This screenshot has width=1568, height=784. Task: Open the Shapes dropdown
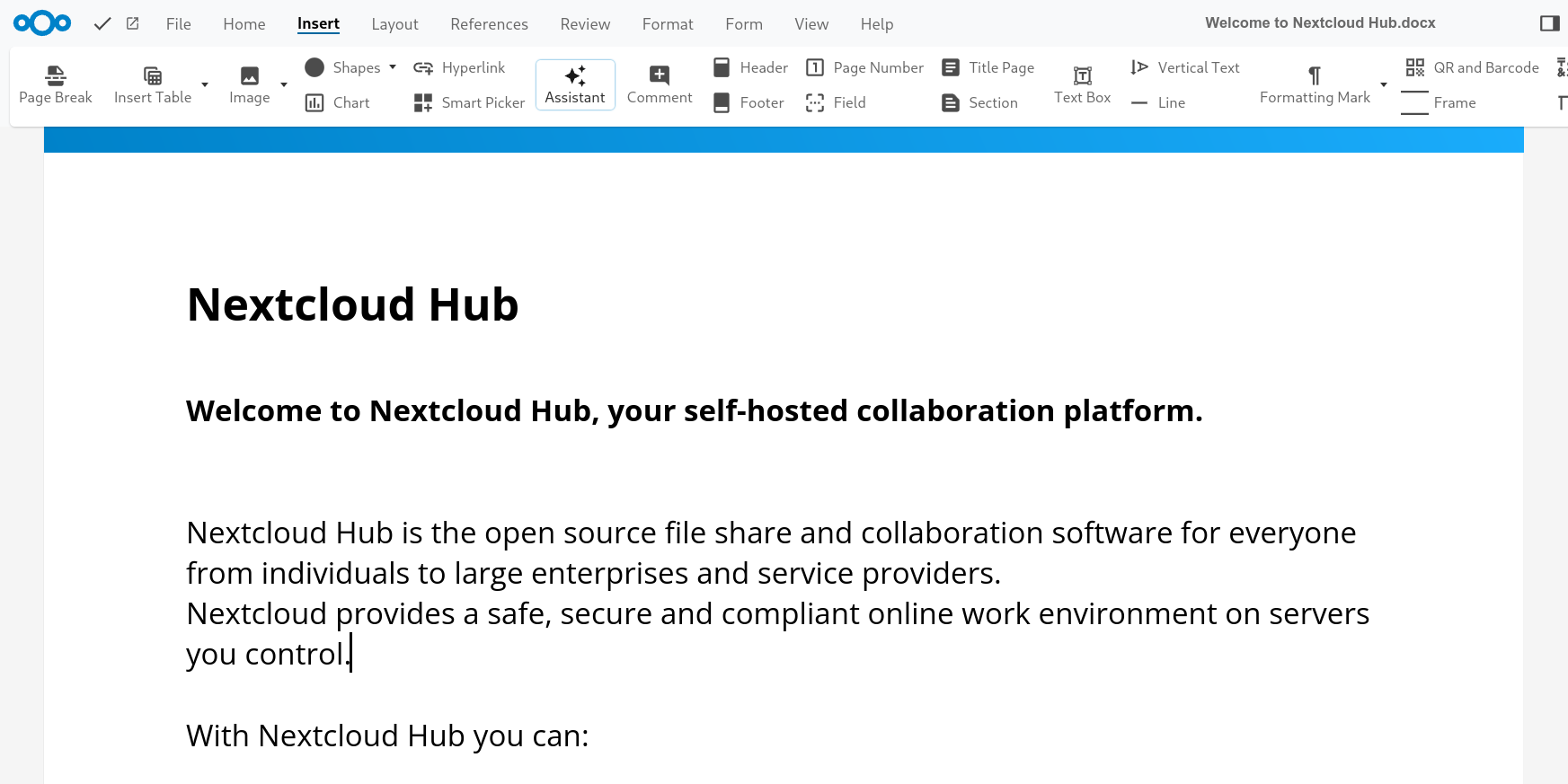(x=351, y=67)
